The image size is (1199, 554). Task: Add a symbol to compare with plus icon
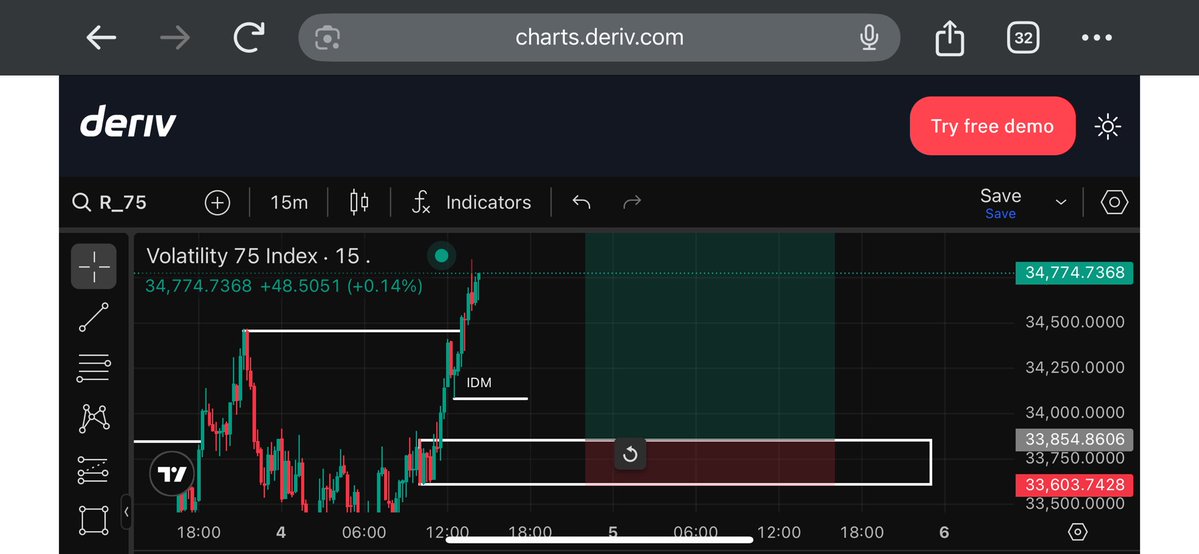217,203
